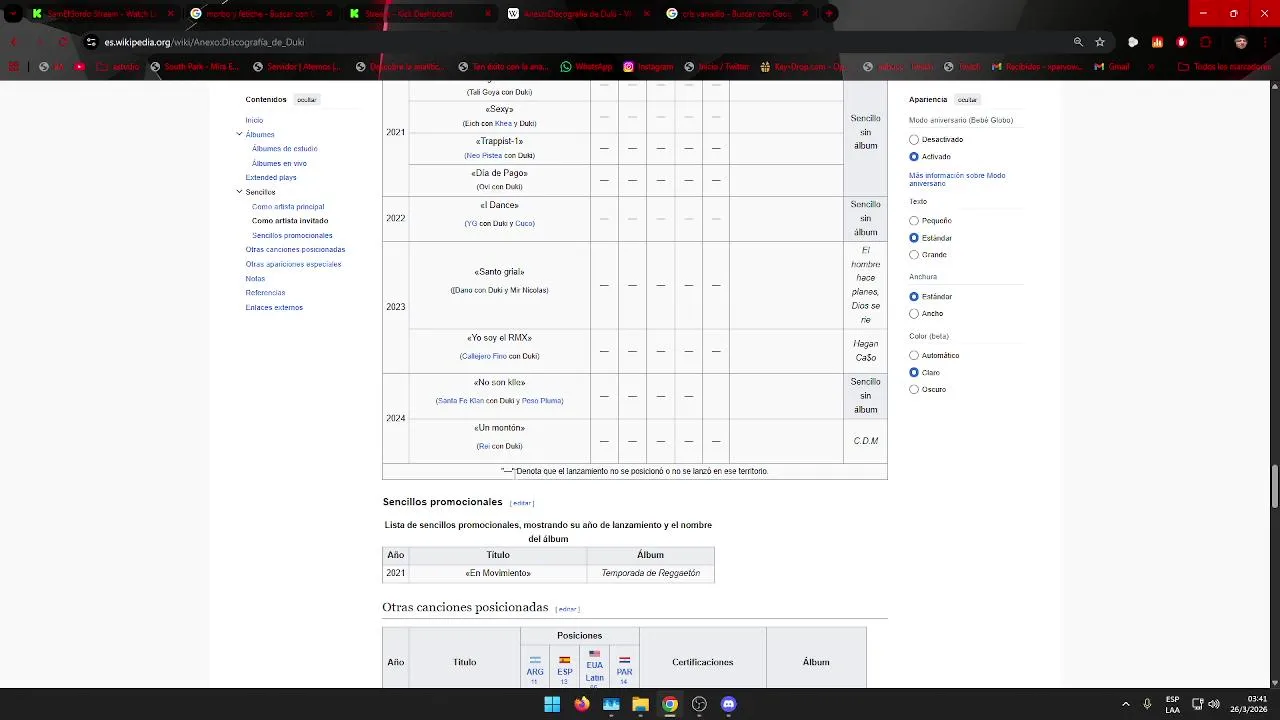
Task: Set text size to Grande
Action: 914,255
